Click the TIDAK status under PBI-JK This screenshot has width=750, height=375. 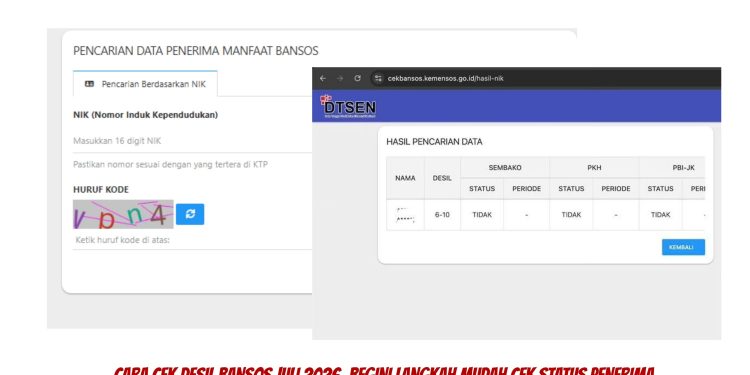(x=661, y=215)
